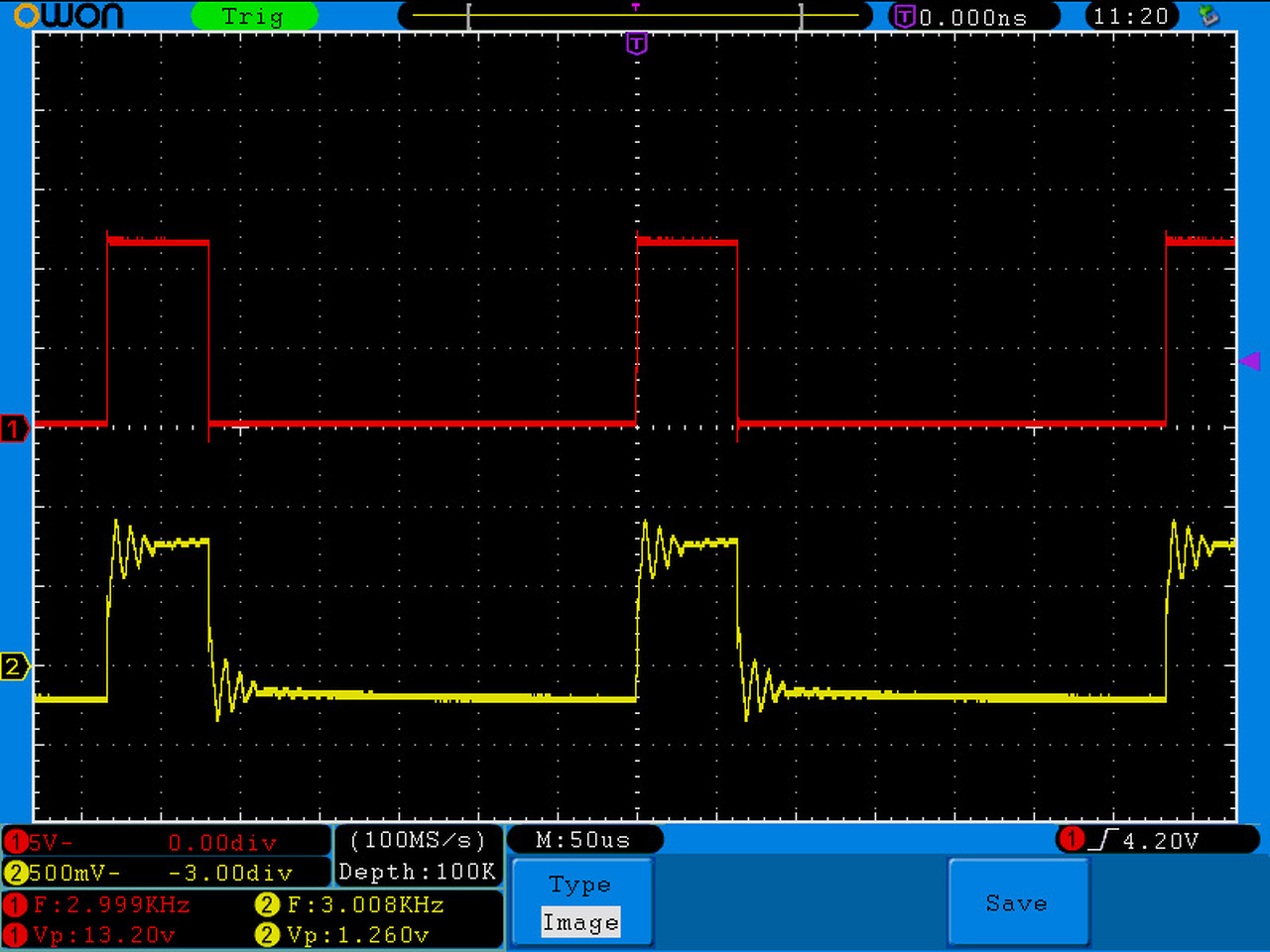Click the channel 1 5V scale readout
Screen dimensions: 1270x952
(x=51, y=842)
